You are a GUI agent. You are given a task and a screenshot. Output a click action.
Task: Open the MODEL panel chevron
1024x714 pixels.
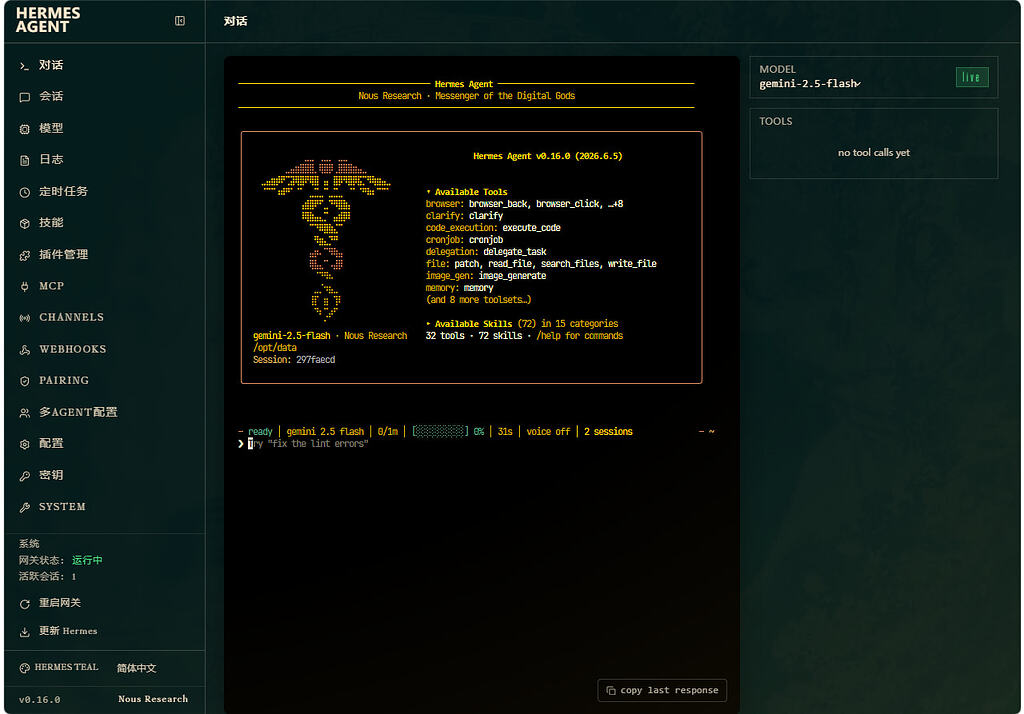[858, 84]
